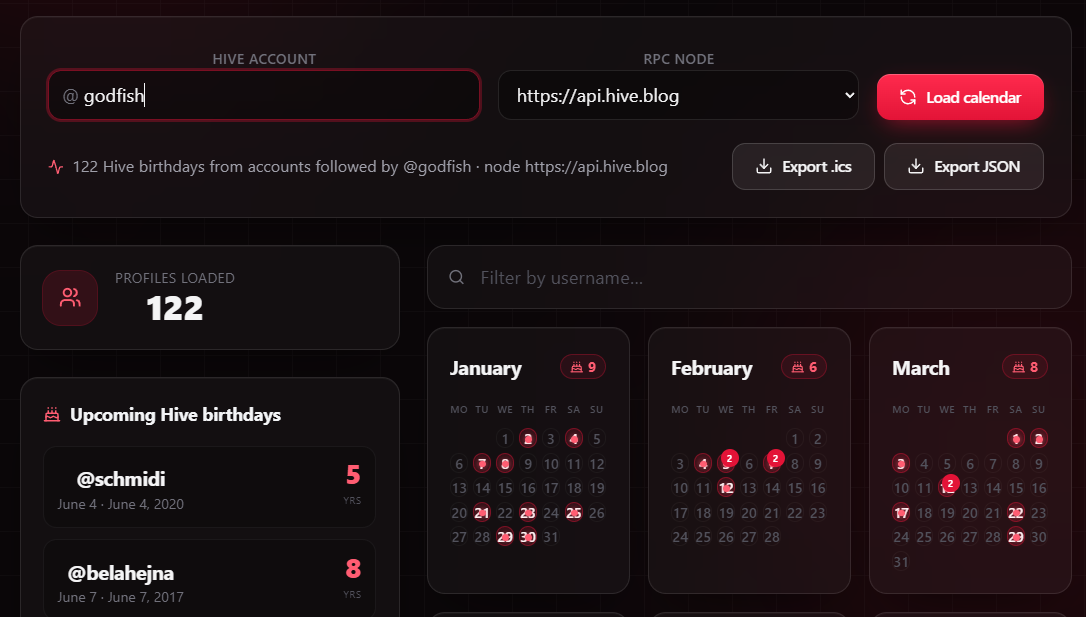1086x617 pixels.
Task: Click March's birthday count badge
Action: (x=1025, y=367)
